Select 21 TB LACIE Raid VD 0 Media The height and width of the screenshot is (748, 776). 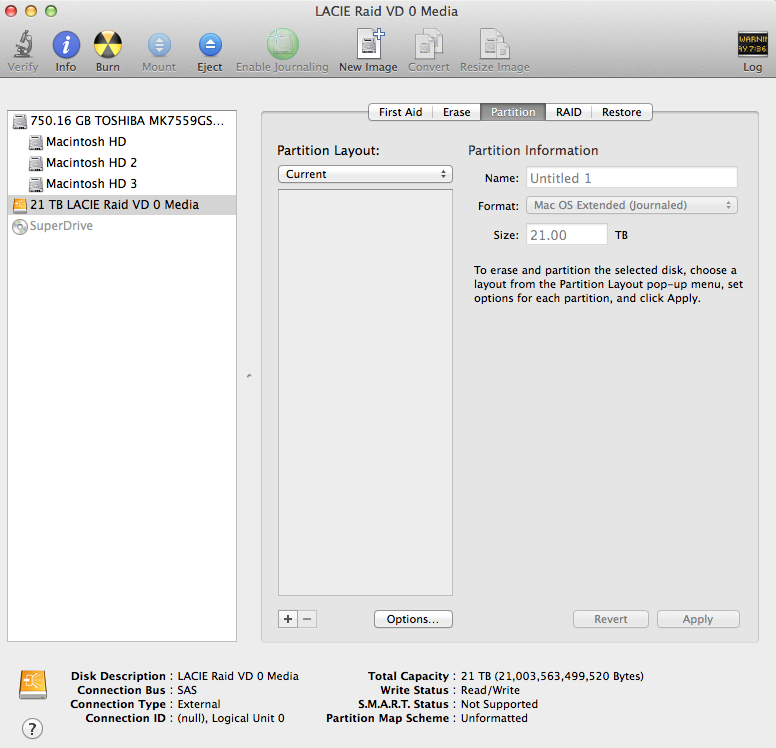pos(122,205)
